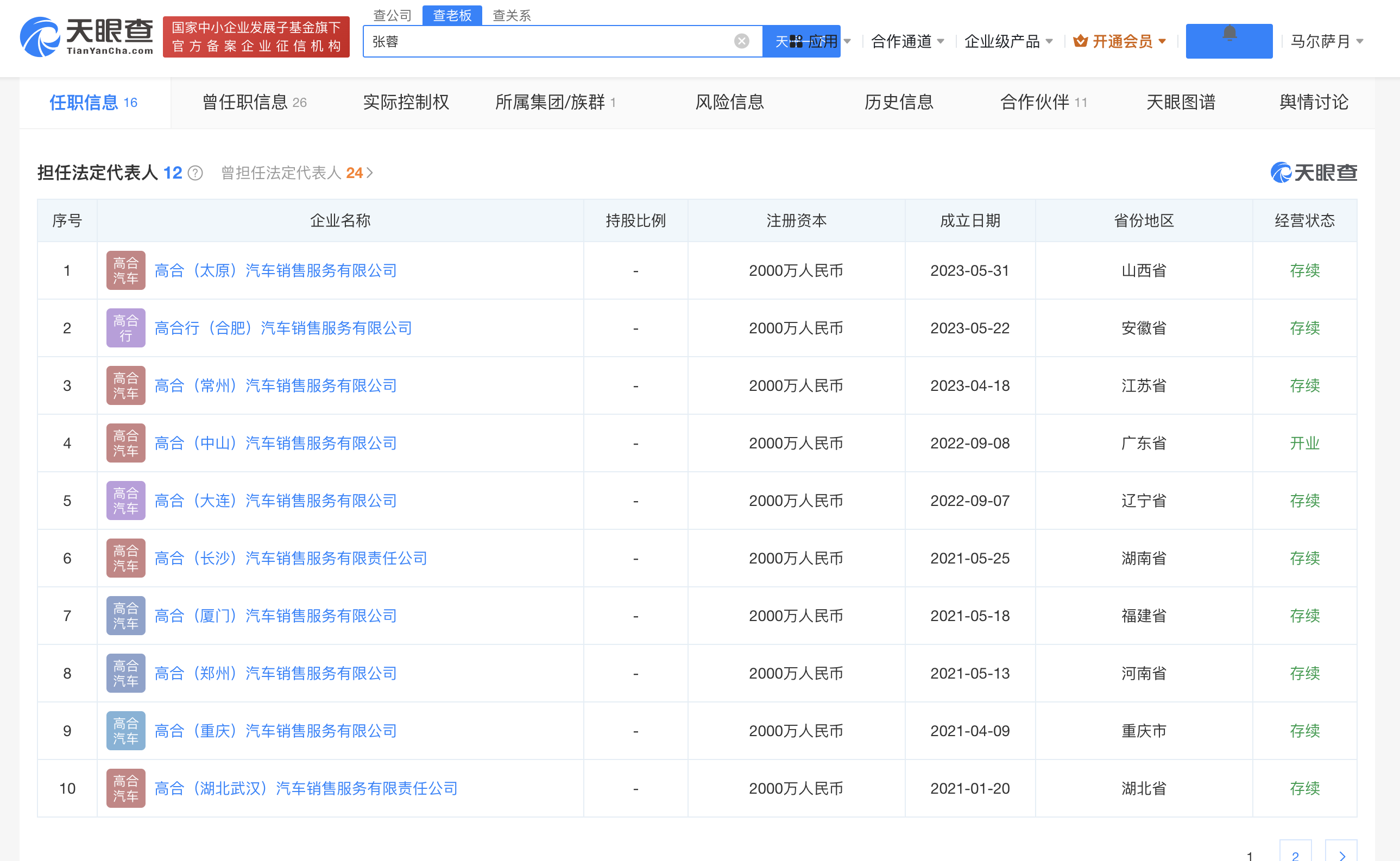Click the 经营状态 column header

1304,220
